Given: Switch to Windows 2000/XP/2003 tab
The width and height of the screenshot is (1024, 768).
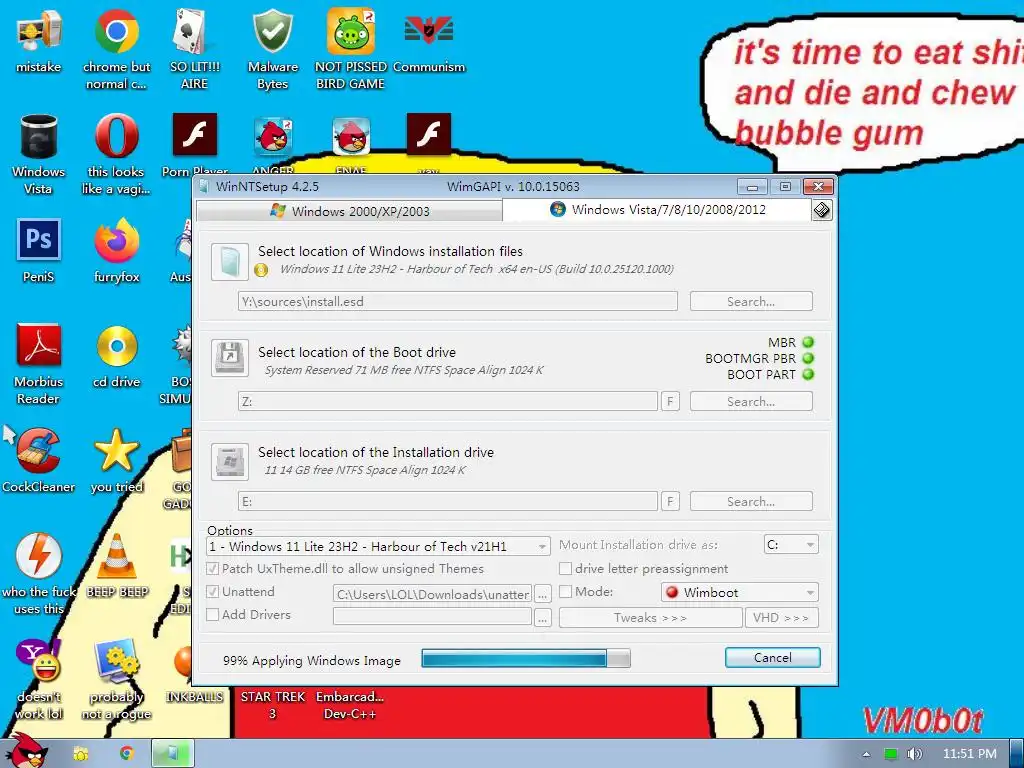Looking at the screenshot, I should (349, 211).
